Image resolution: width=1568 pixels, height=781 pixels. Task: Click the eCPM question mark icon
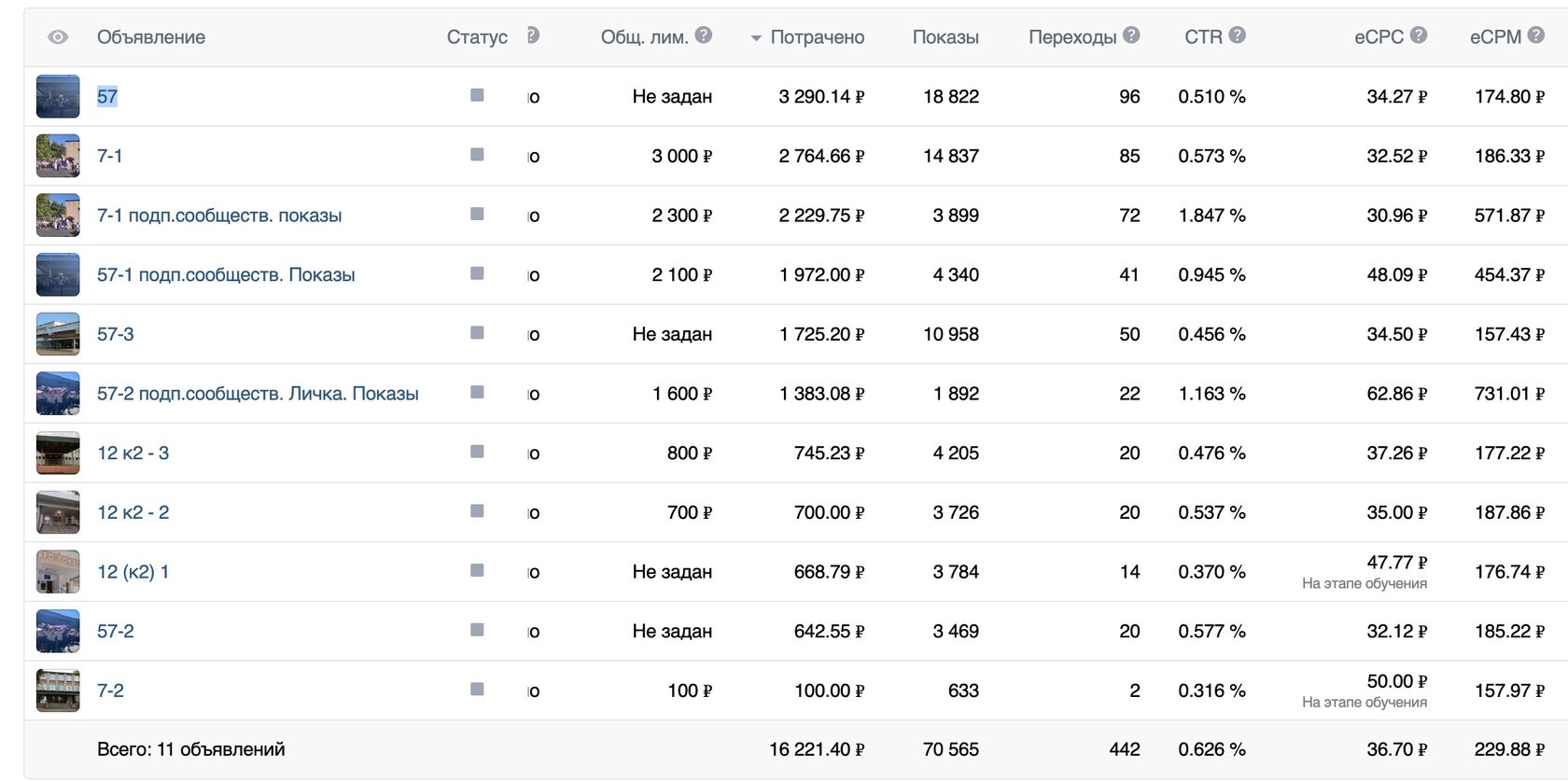1535,35
